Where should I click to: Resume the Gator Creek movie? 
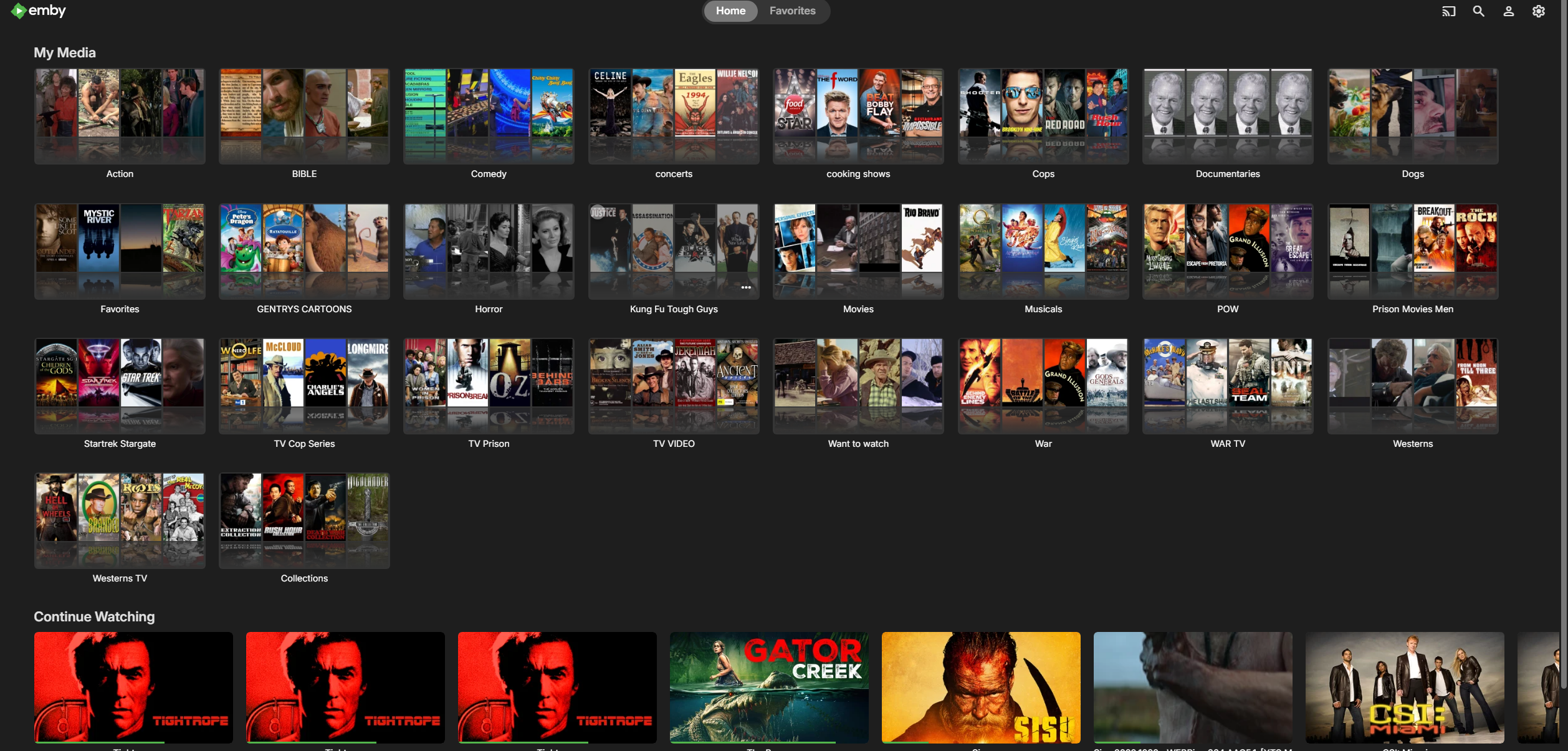click(x=769, y=686)
